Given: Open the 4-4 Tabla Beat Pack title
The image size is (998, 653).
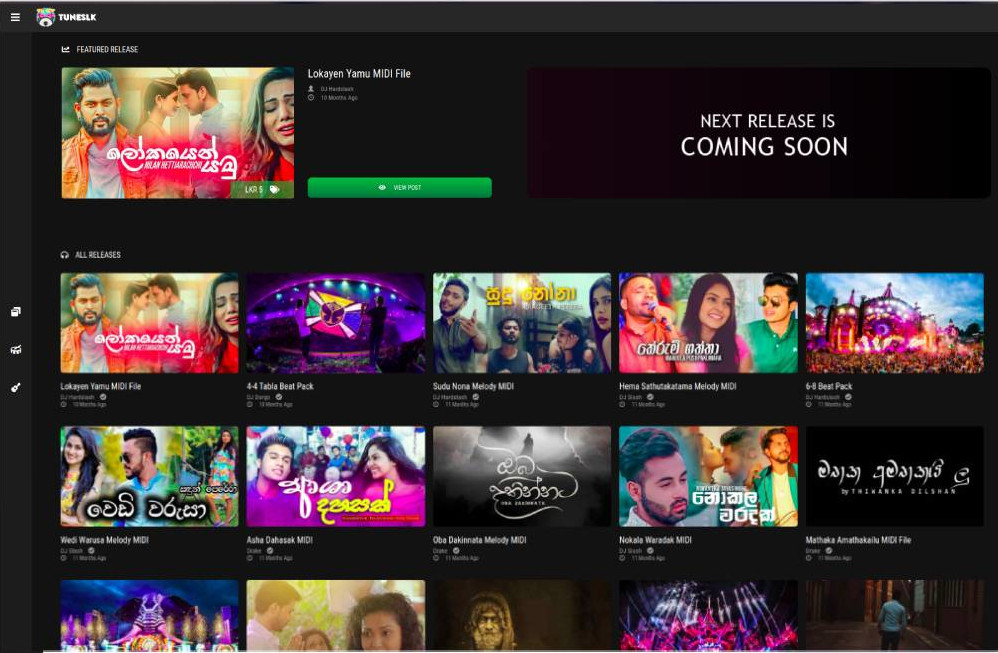Looking at the screenshot, I should tap(280, 386).
